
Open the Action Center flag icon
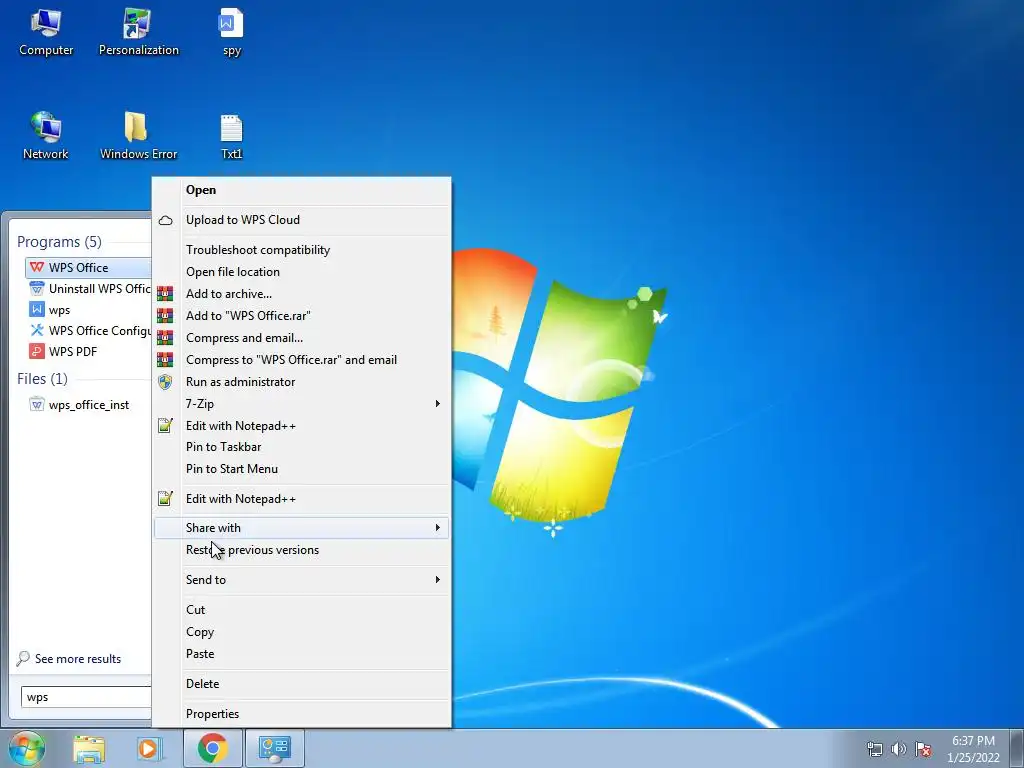[923, 749]
